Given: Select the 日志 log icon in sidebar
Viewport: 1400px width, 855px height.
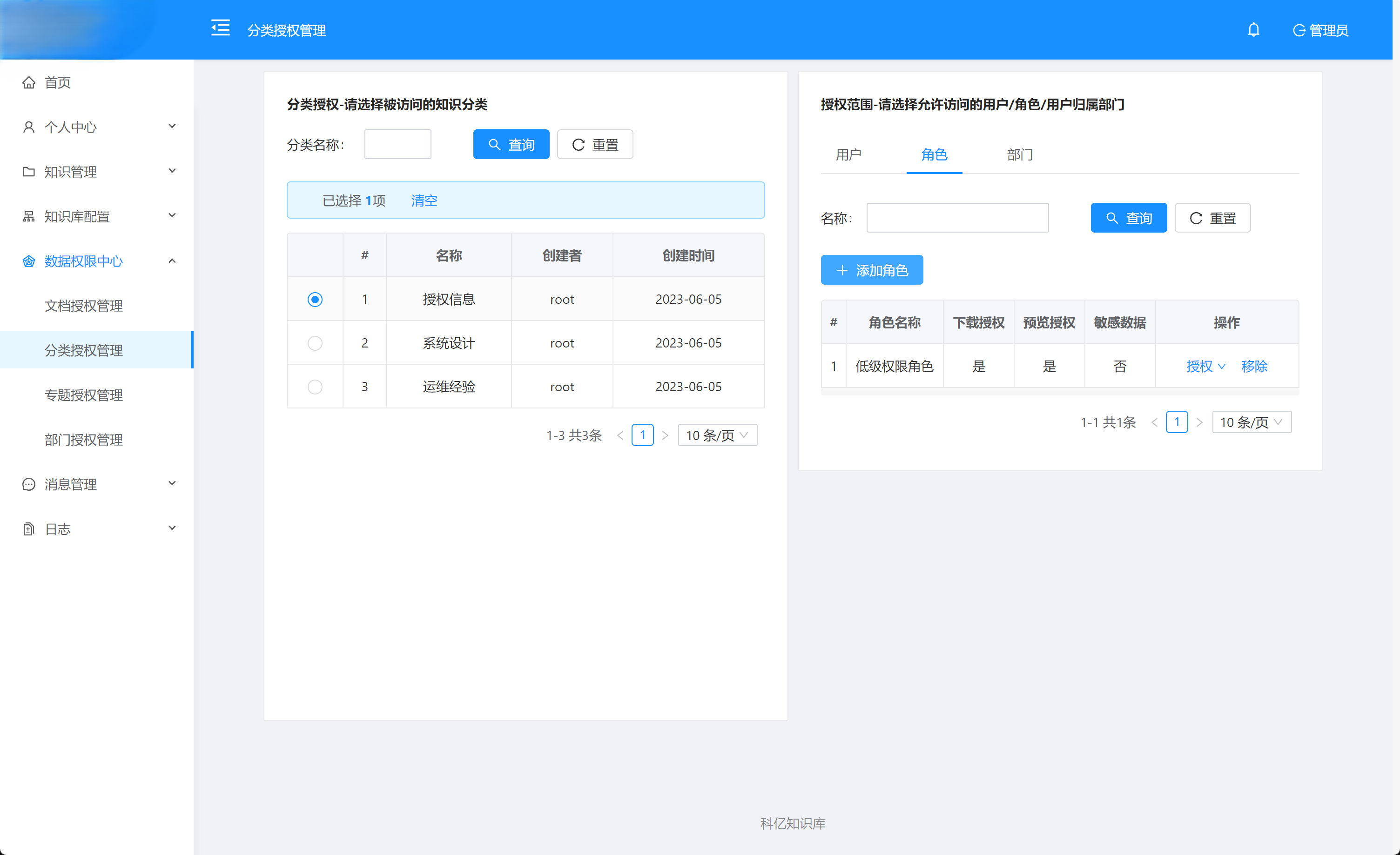Looking at the screenshot, I should [29, 528].
